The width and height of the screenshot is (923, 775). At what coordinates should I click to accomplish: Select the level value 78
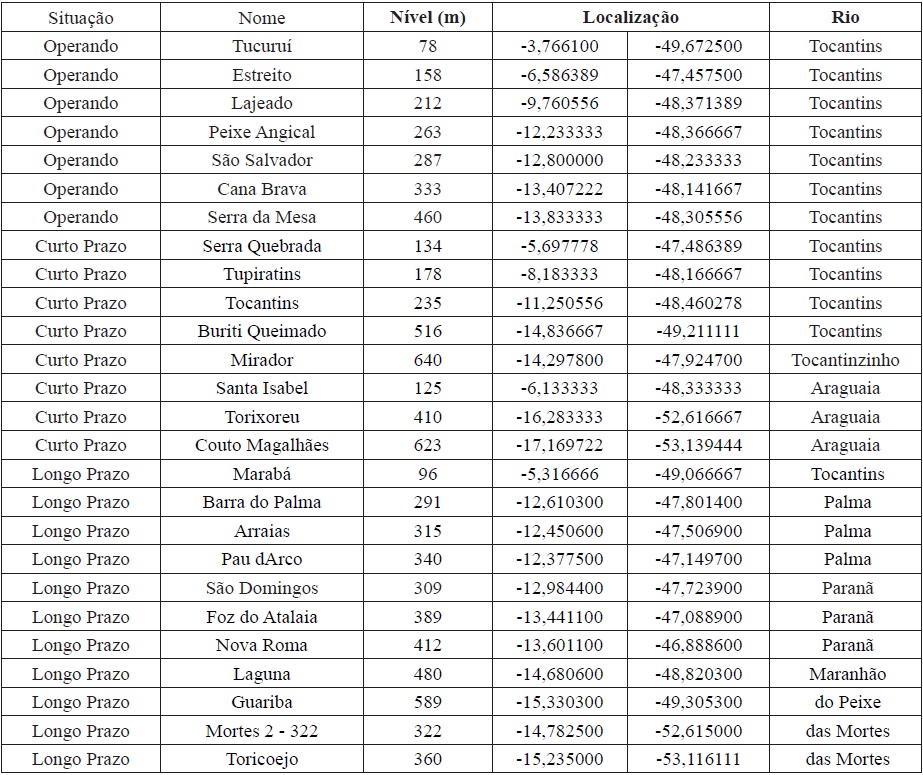[427, 47]
